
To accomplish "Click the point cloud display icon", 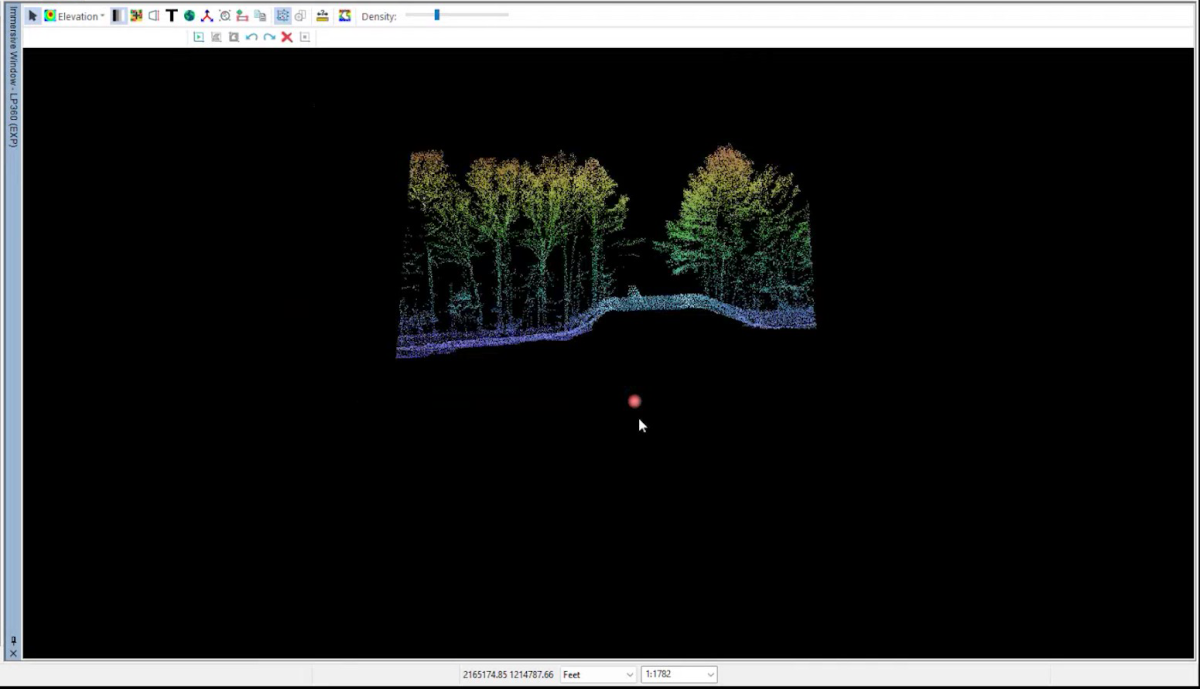I will pos(281,16).
